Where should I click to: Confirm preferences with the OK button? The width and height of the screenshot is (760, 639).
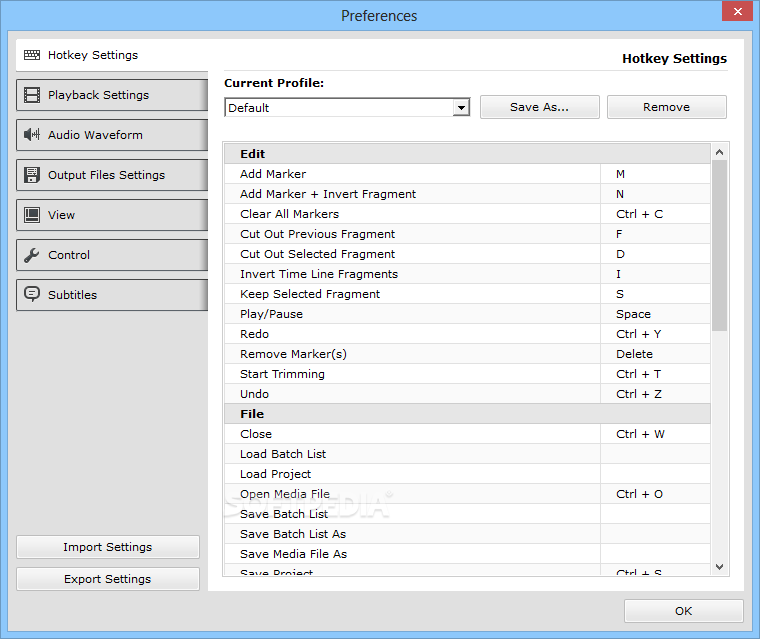683,611
